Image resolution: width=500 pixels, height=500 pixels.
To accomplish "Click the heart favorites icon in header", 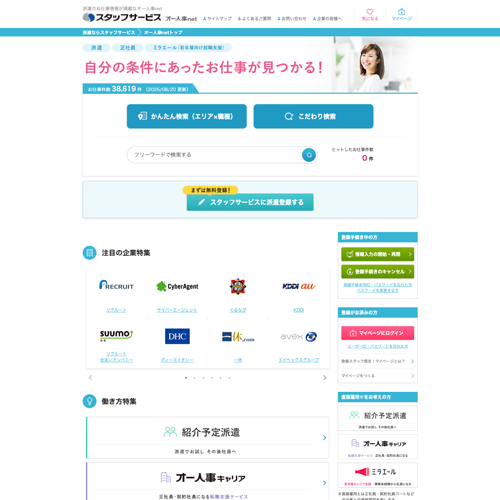I will (370, 12).
